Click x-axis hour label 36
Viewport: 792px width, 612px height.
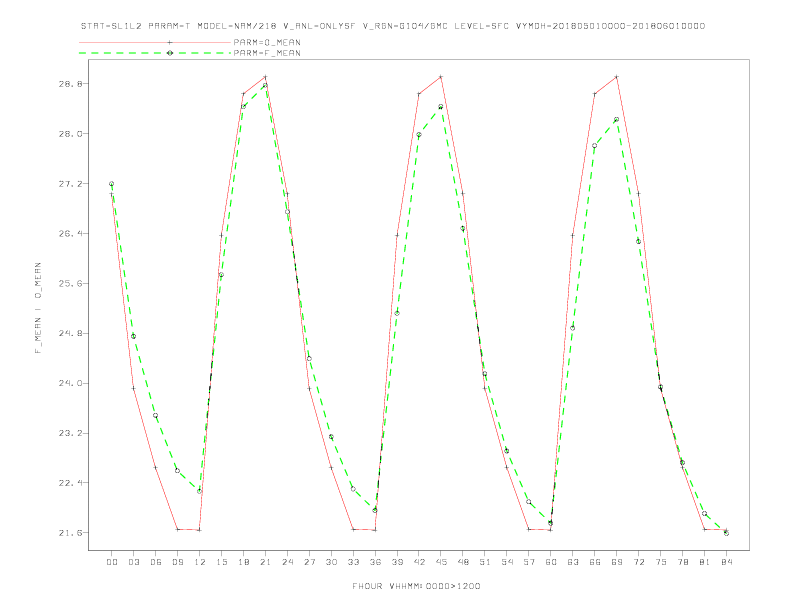tap(375, 562)
